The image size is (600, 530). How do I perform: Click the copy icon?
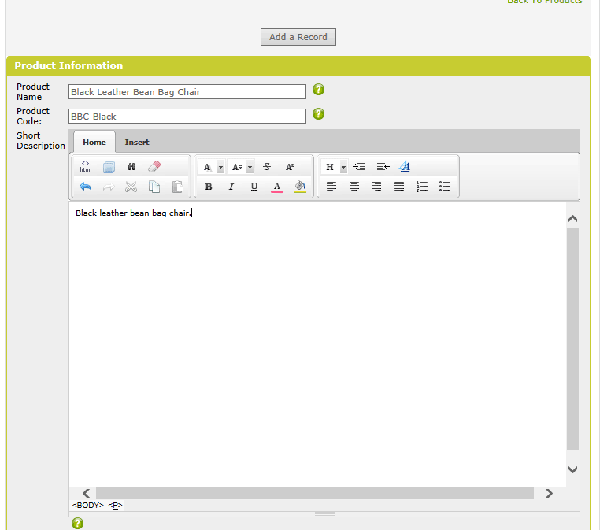(x=154, y=187)
